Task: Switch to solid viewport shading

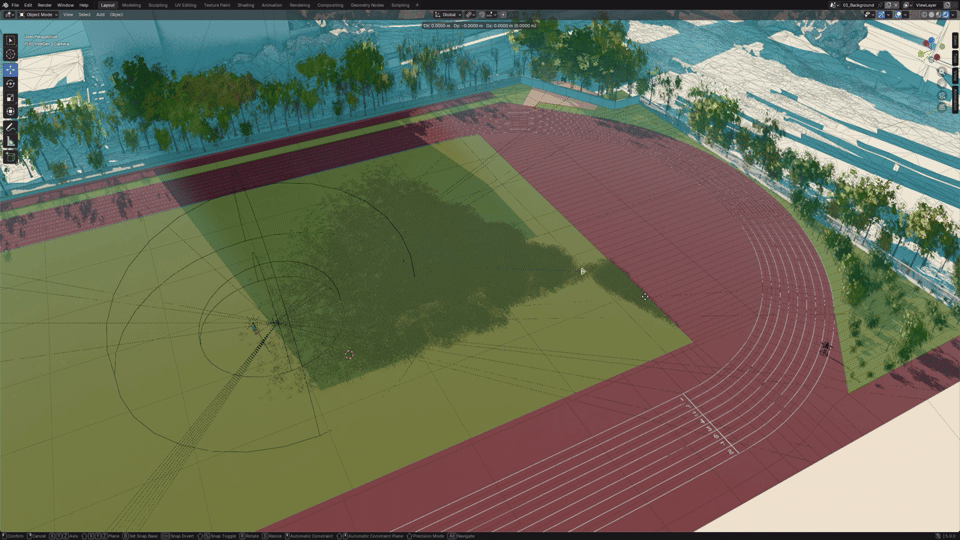Action: point(932,15)
